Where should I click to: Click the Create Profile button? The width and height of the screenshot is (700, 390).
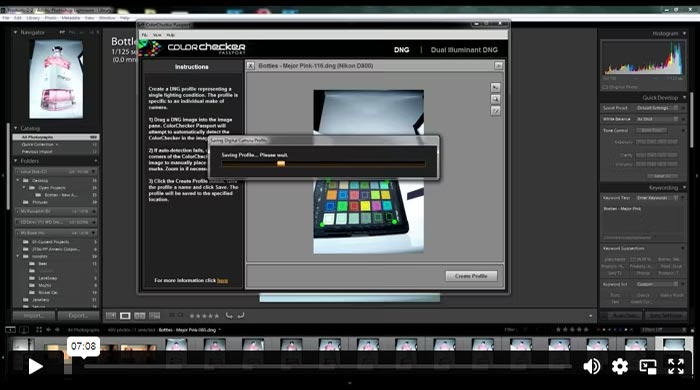[471, 276]
